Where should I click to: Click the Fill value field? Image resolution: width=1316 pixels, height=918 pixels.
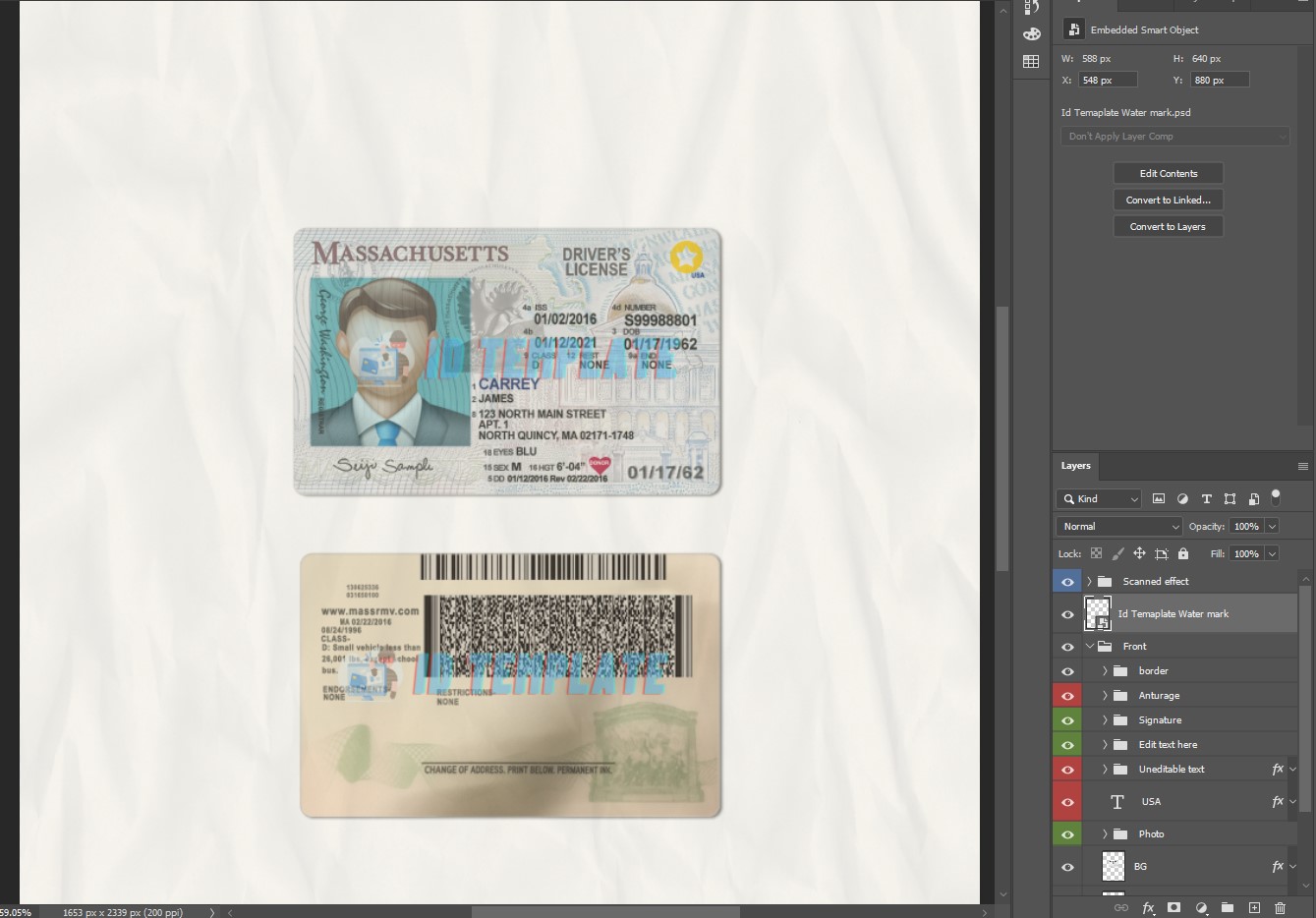pos(1246,554)
